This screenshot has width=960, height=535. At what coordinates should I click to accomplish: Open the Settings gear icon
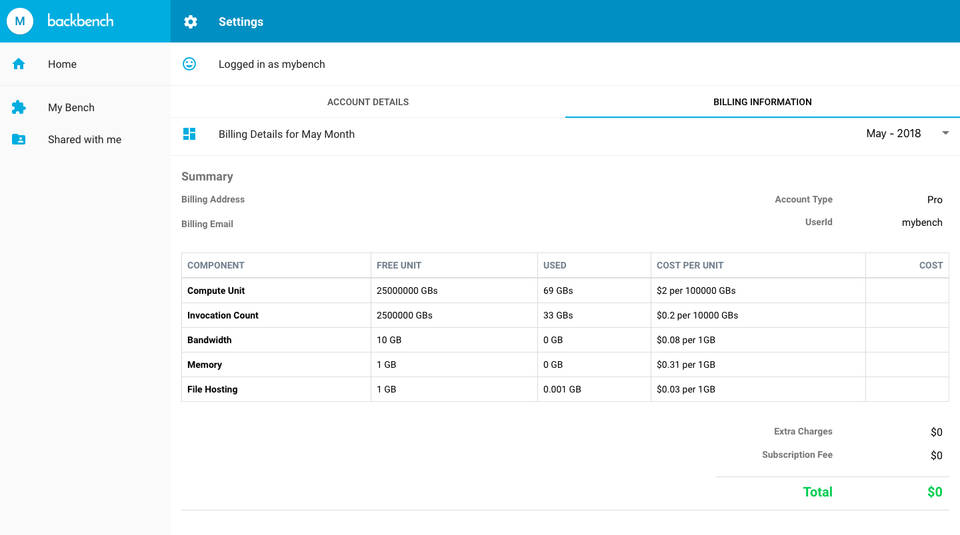tap(190, 22)
